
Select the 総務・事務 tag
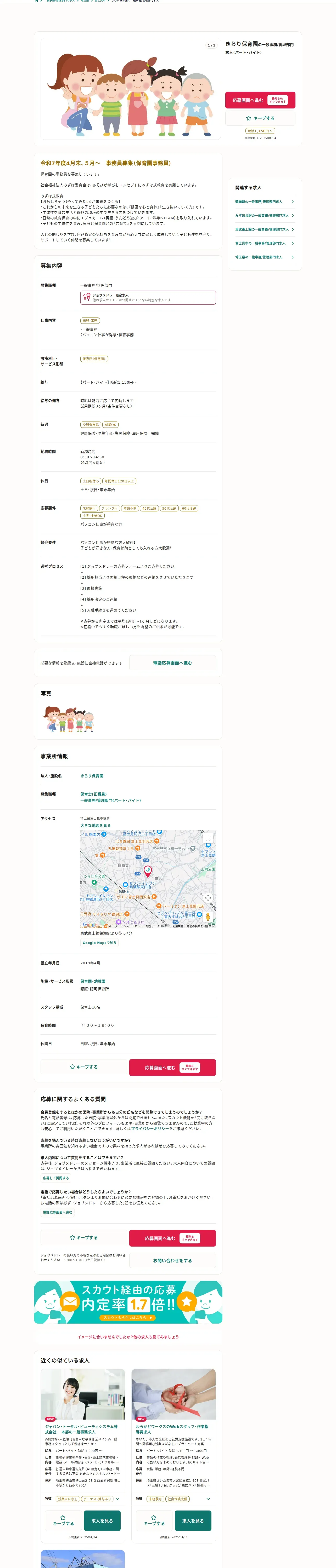(x=90, y=320)
